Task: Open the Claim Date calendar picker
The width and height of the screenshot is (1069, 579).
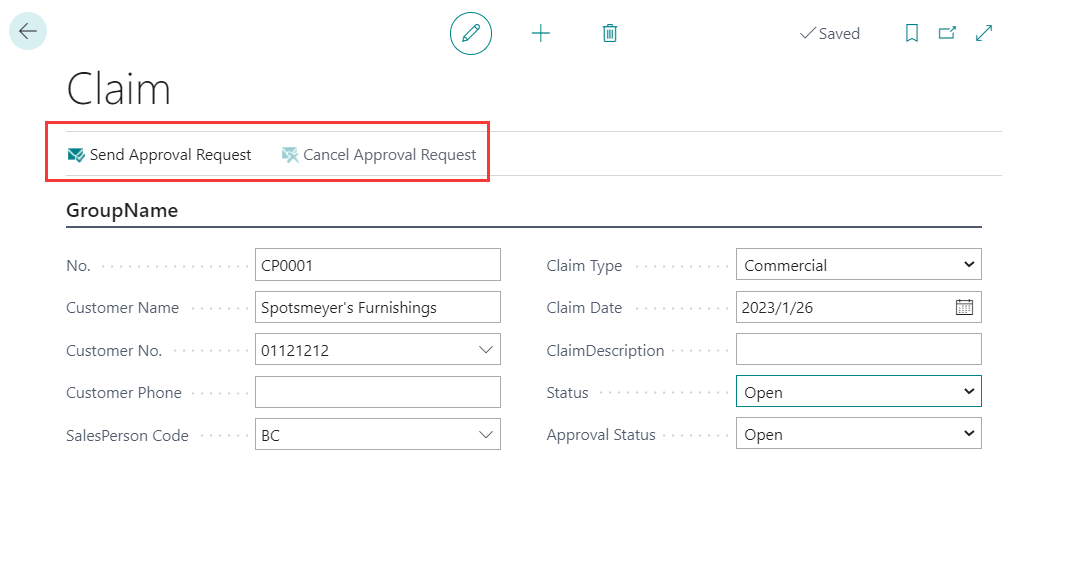Action: coord(964,307)
